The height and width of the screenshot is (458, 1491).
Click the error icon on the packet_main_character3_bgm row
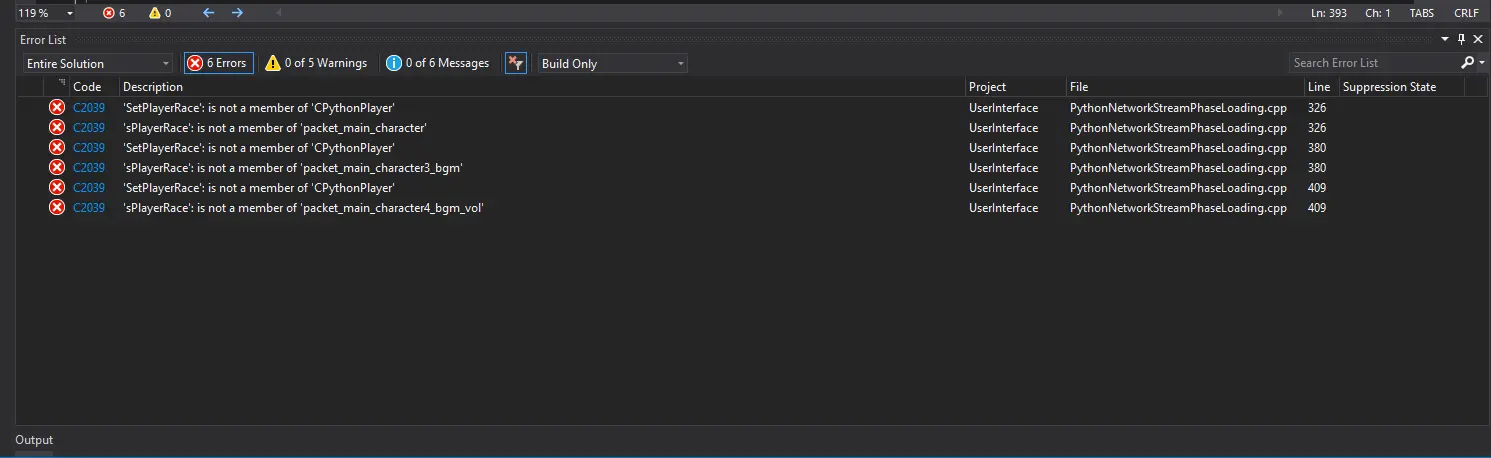(x=57, y=168)
